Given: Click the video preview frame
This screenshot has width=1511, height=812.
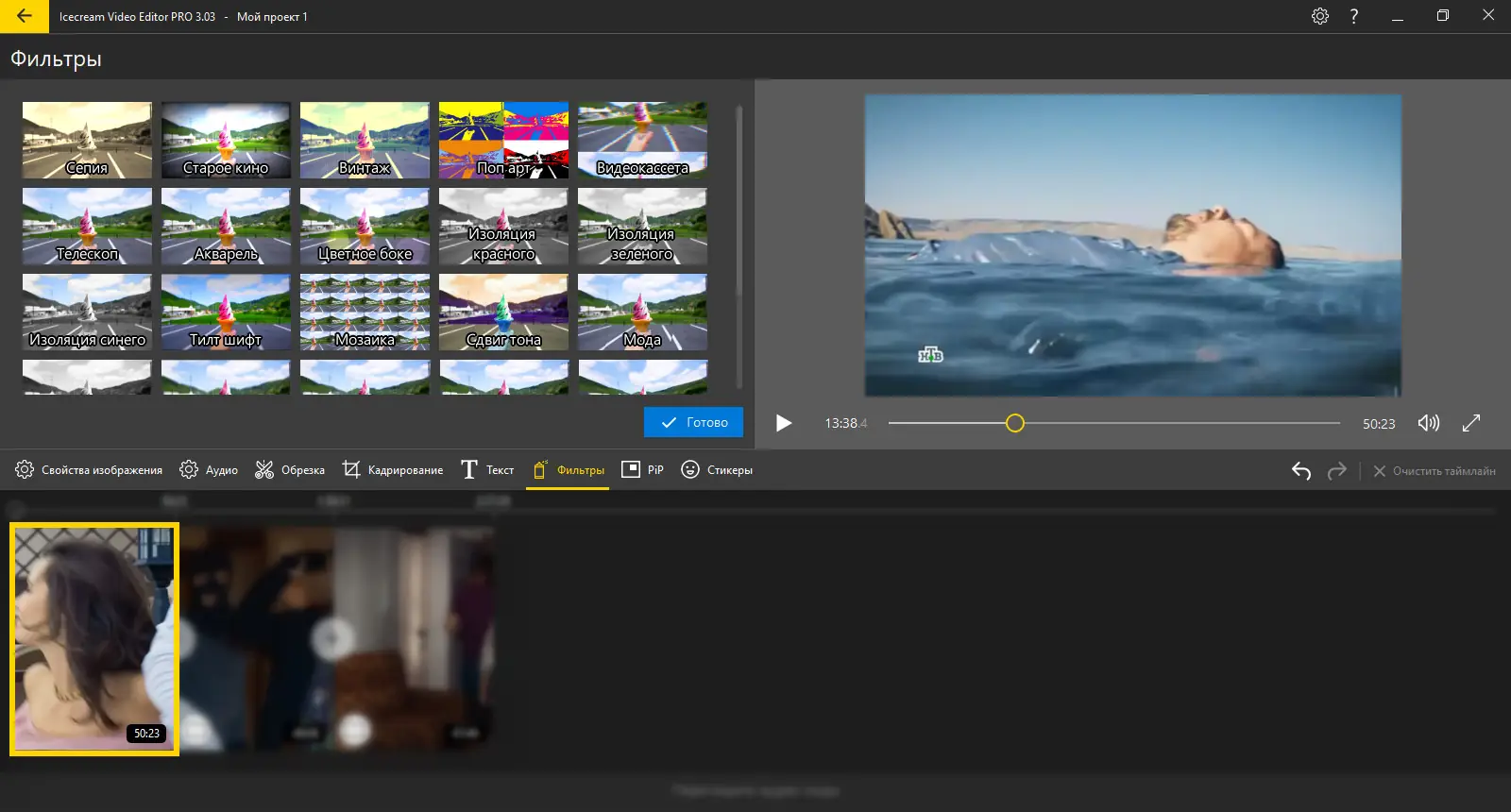Looking at the screenshot, I should [x=1133, y=245].
